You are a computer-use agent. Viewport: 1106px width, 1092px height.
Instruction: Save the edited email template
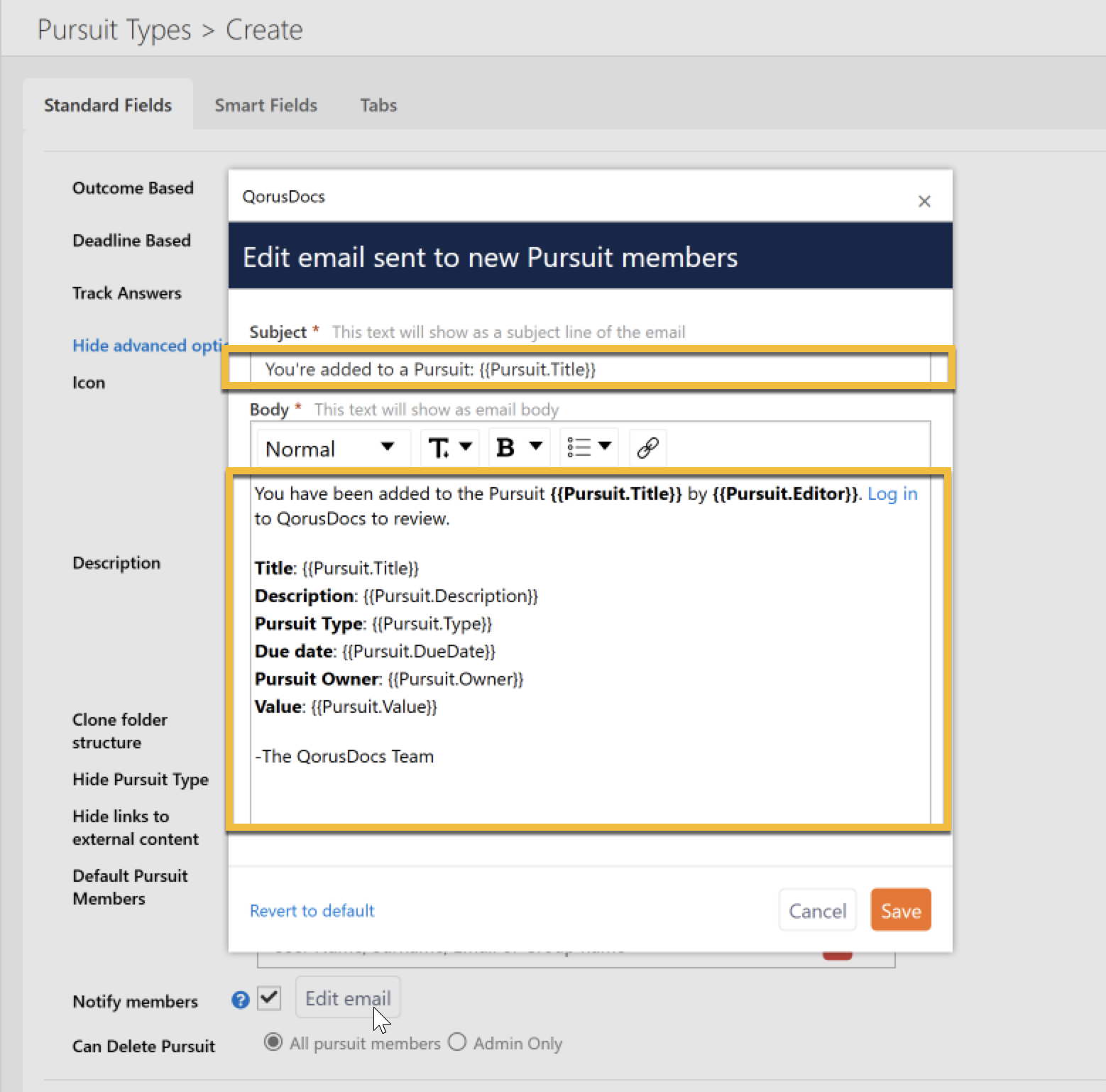[x=900, y=910]
